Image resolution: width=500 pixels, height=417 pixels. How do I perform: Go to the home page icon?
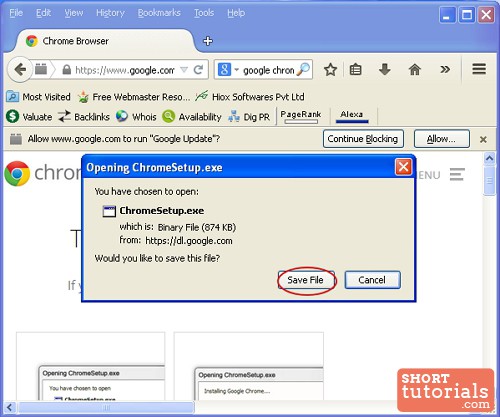click(x=415, y=70)
